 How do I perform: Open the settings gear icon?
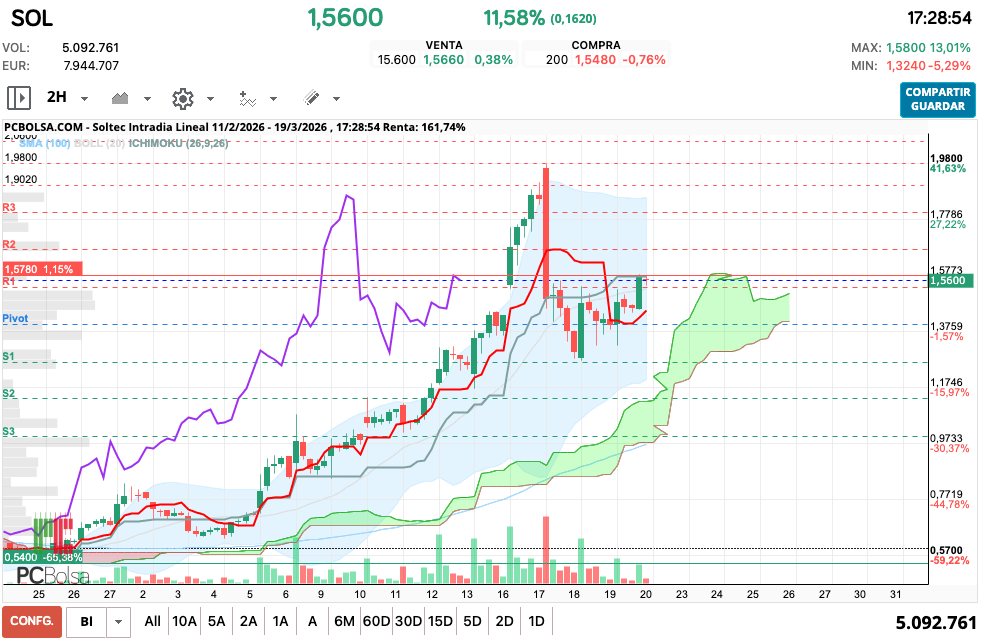pos(183,99)
